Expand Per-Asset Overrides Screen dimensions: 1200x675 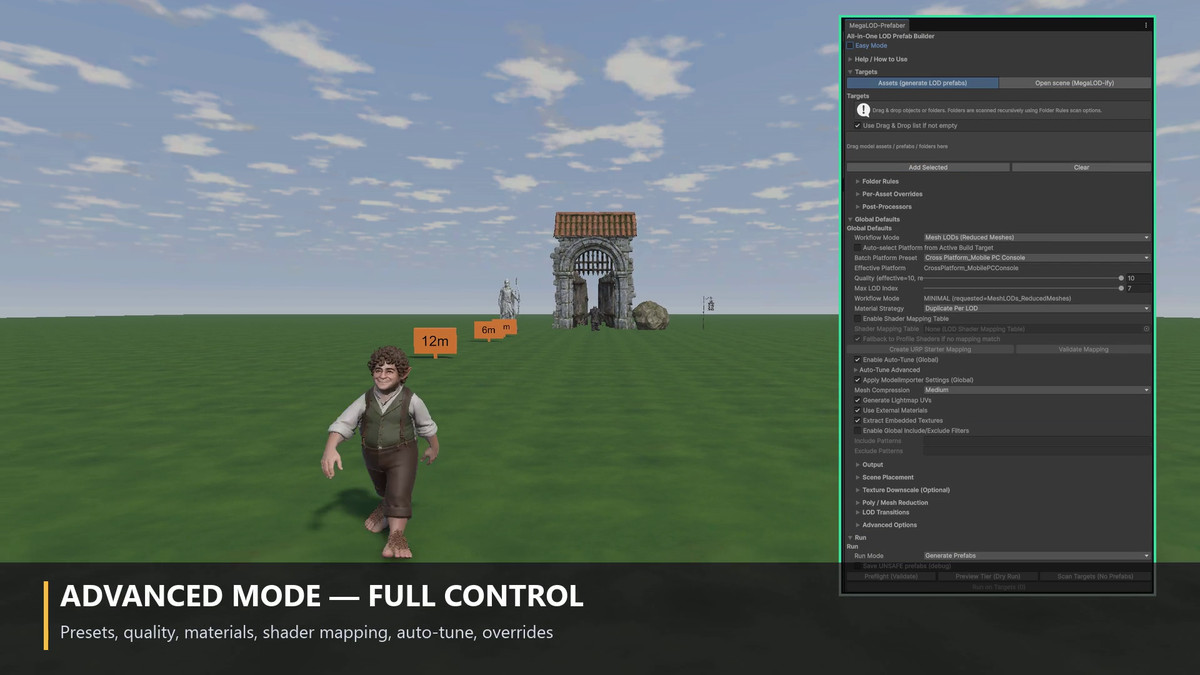[858, 194]
